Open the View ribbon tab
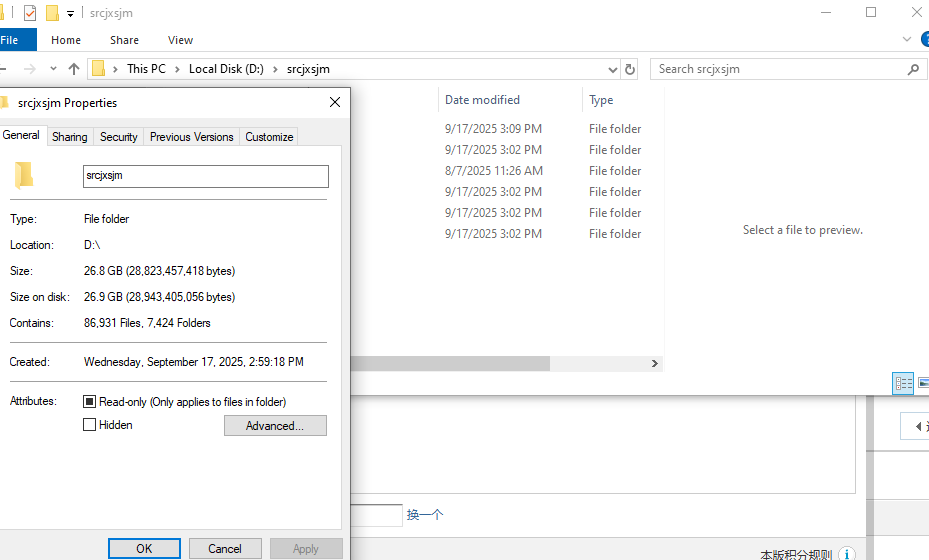Viewport: 929px width, 560px height. [x=180, y=40]
